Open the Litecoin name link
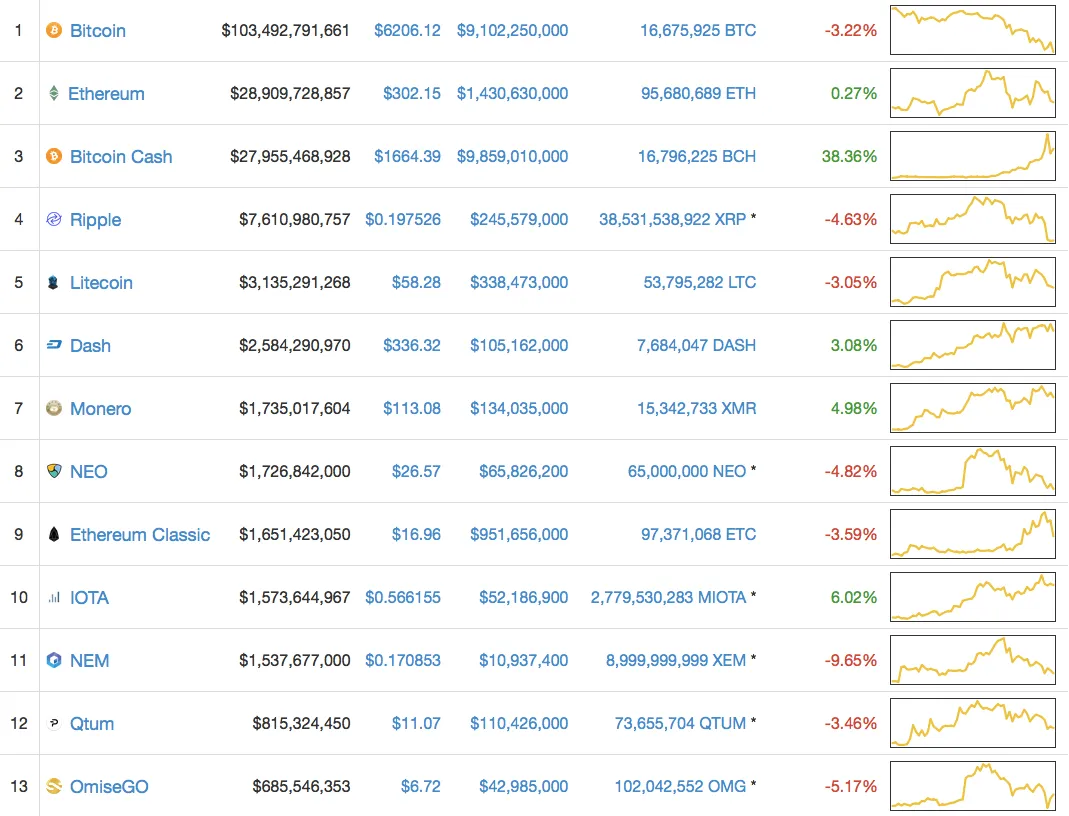This screenshot has height=816, width=1069. point(102,283)
